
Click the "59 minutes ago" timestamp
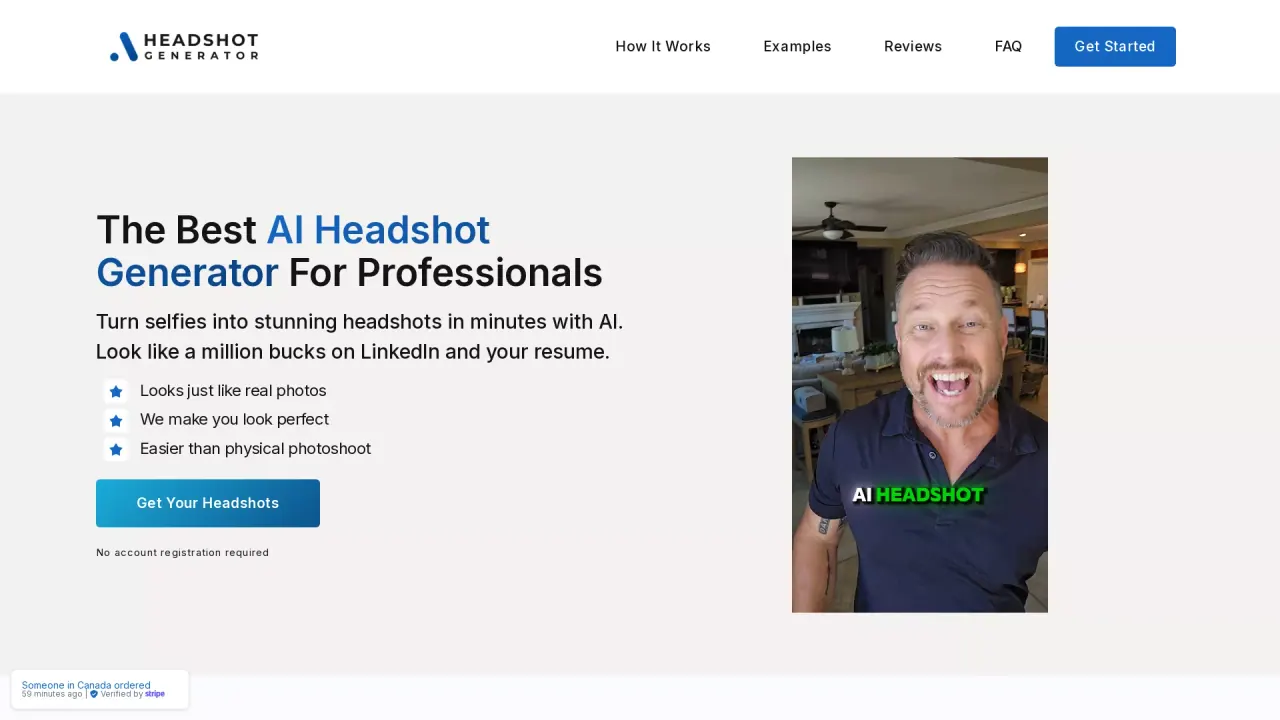pyautogui.click(x=52, y=694)
